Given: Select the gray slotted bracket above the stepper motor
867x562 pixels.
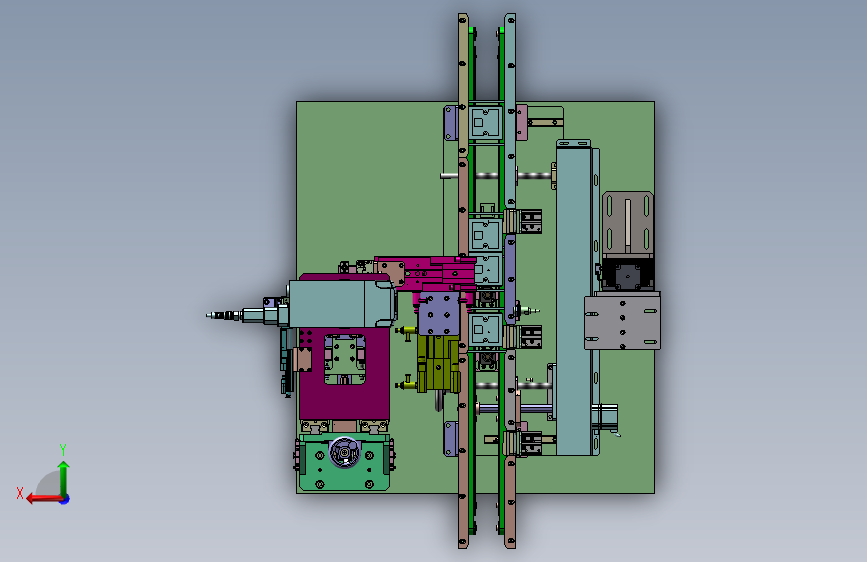Looking at the screenshot, I should [x=628, y=223].
